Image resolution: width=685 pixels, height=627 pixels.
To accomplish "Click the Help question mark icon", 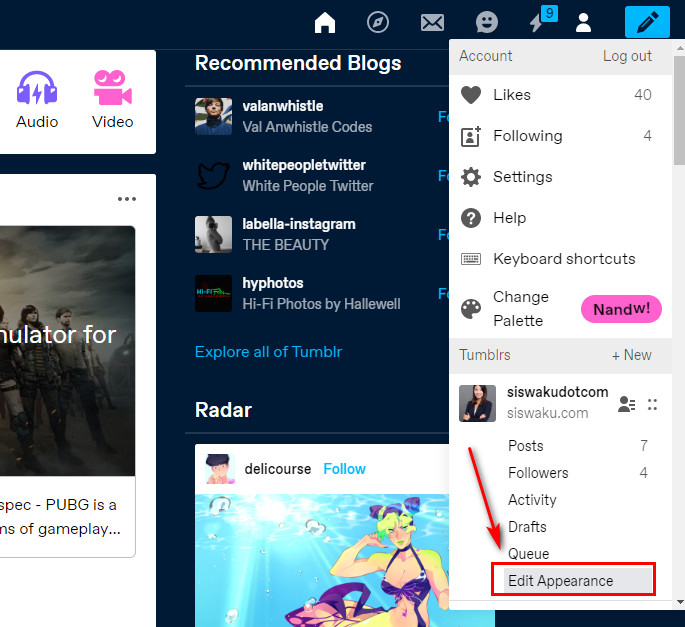I will 471,218.
